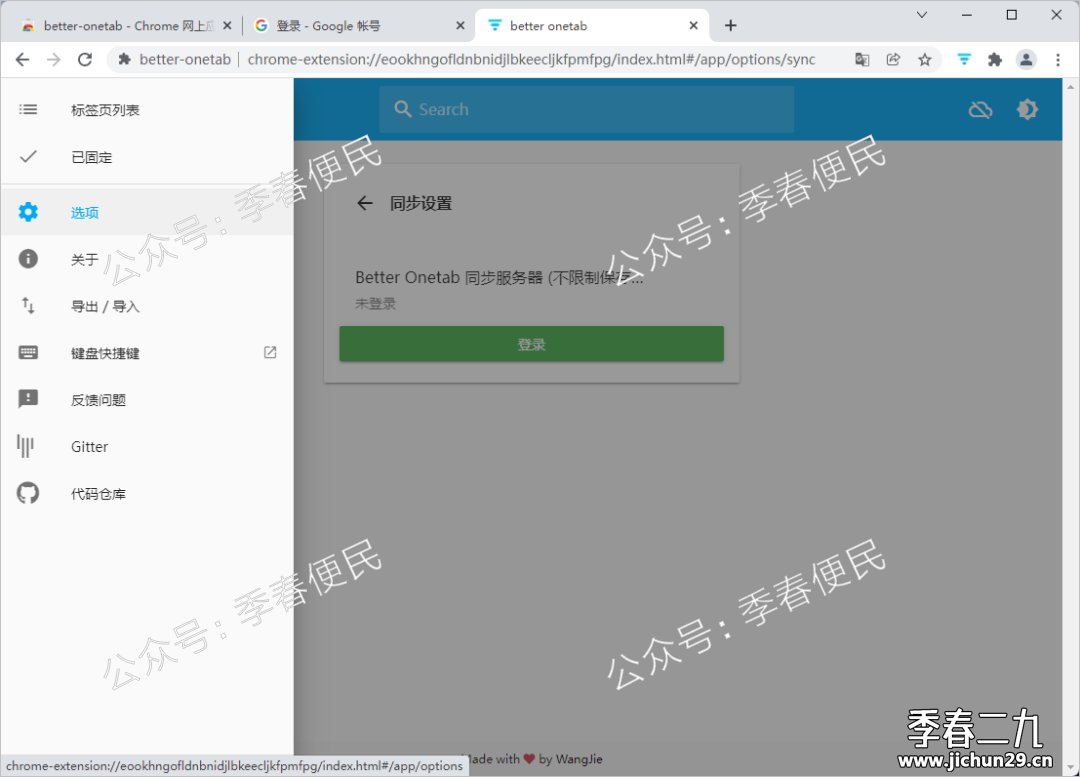Open 键盘快捷键 external link icon
Viewport: 1080px width, 777px height.
pyautogui.click(x=270, y=353)
